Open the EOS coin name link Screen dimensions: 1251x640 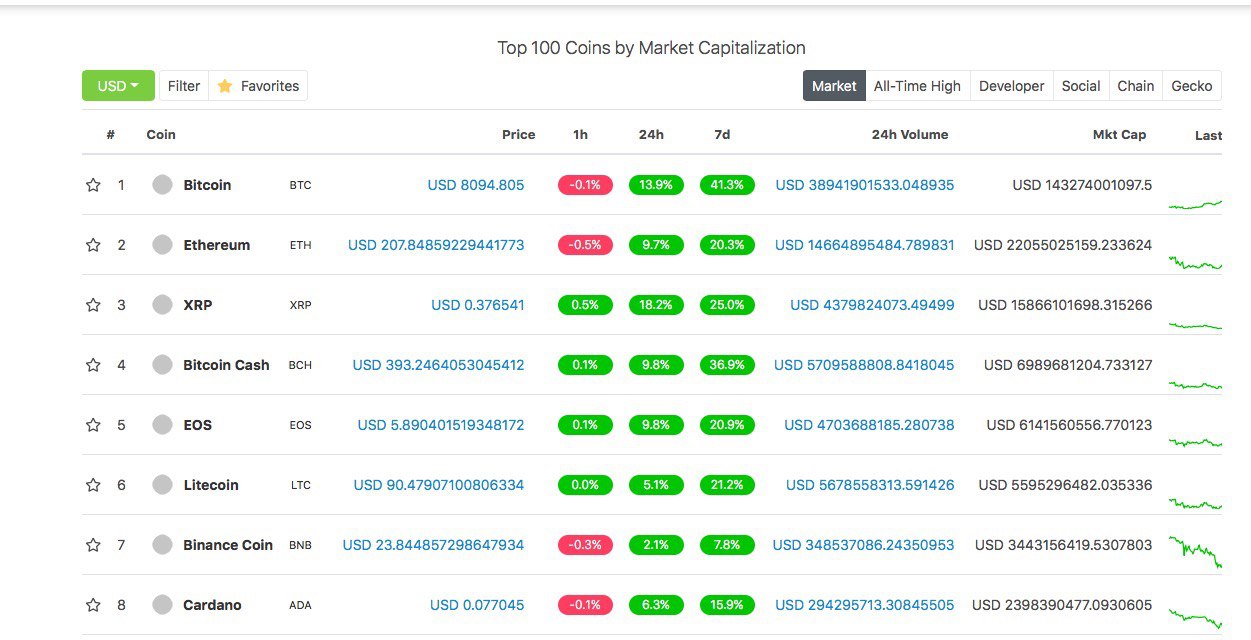point(198,425)
